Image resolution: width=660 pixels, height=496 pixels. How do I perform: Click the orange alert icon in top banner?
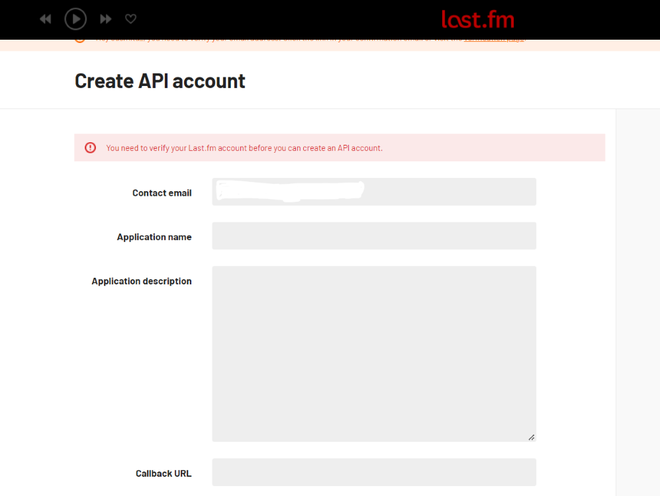pyautogui.click(x=80, y=40)
